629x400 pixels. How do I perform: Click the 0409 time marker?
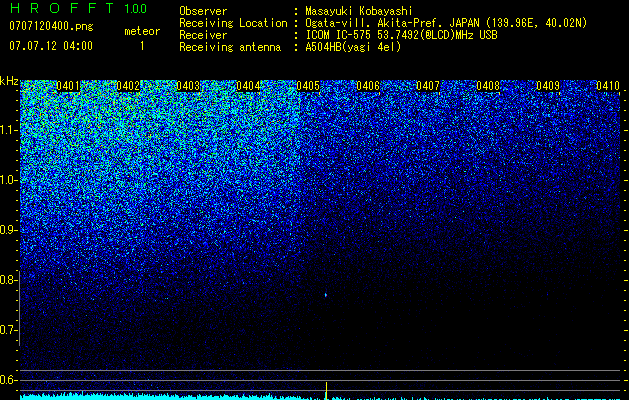[x=548, y=86]
